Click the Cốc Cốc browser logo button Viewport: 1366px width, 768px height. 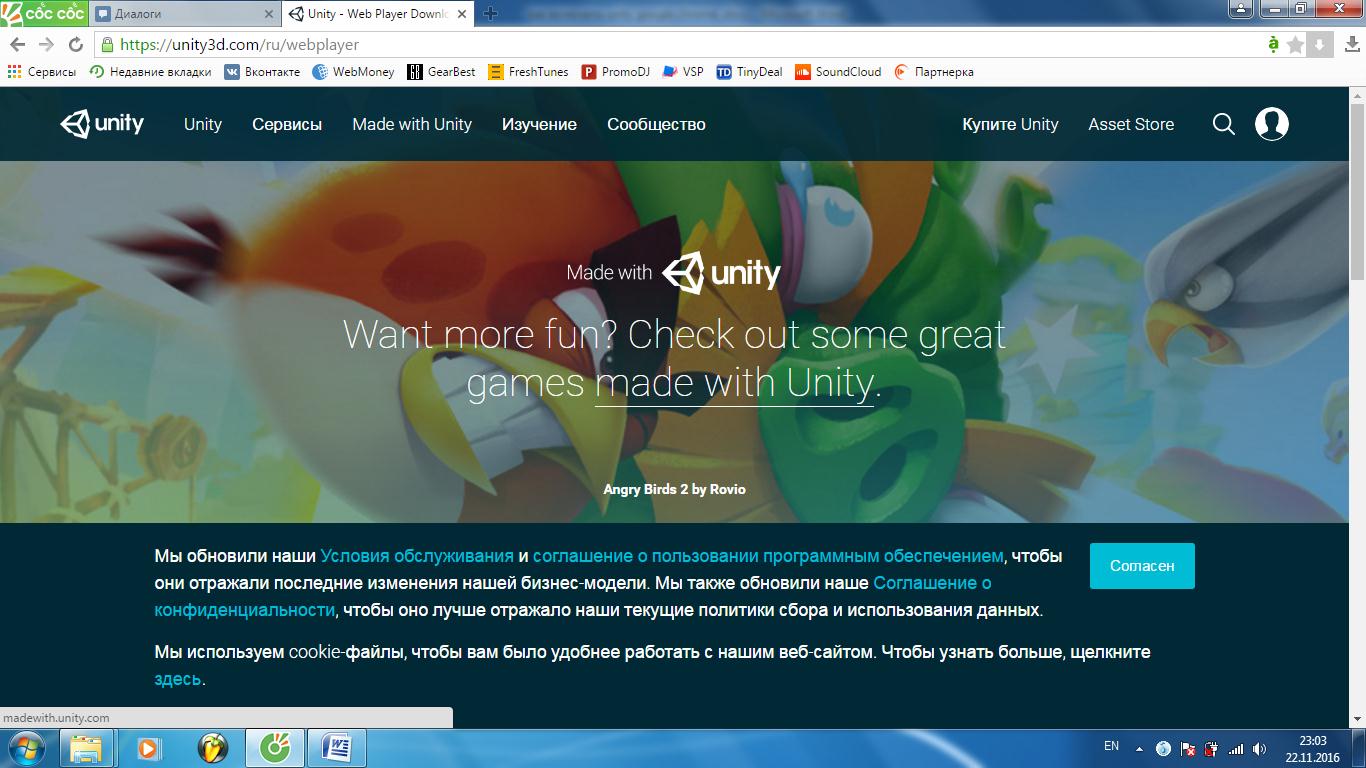(x=43, y=13)
